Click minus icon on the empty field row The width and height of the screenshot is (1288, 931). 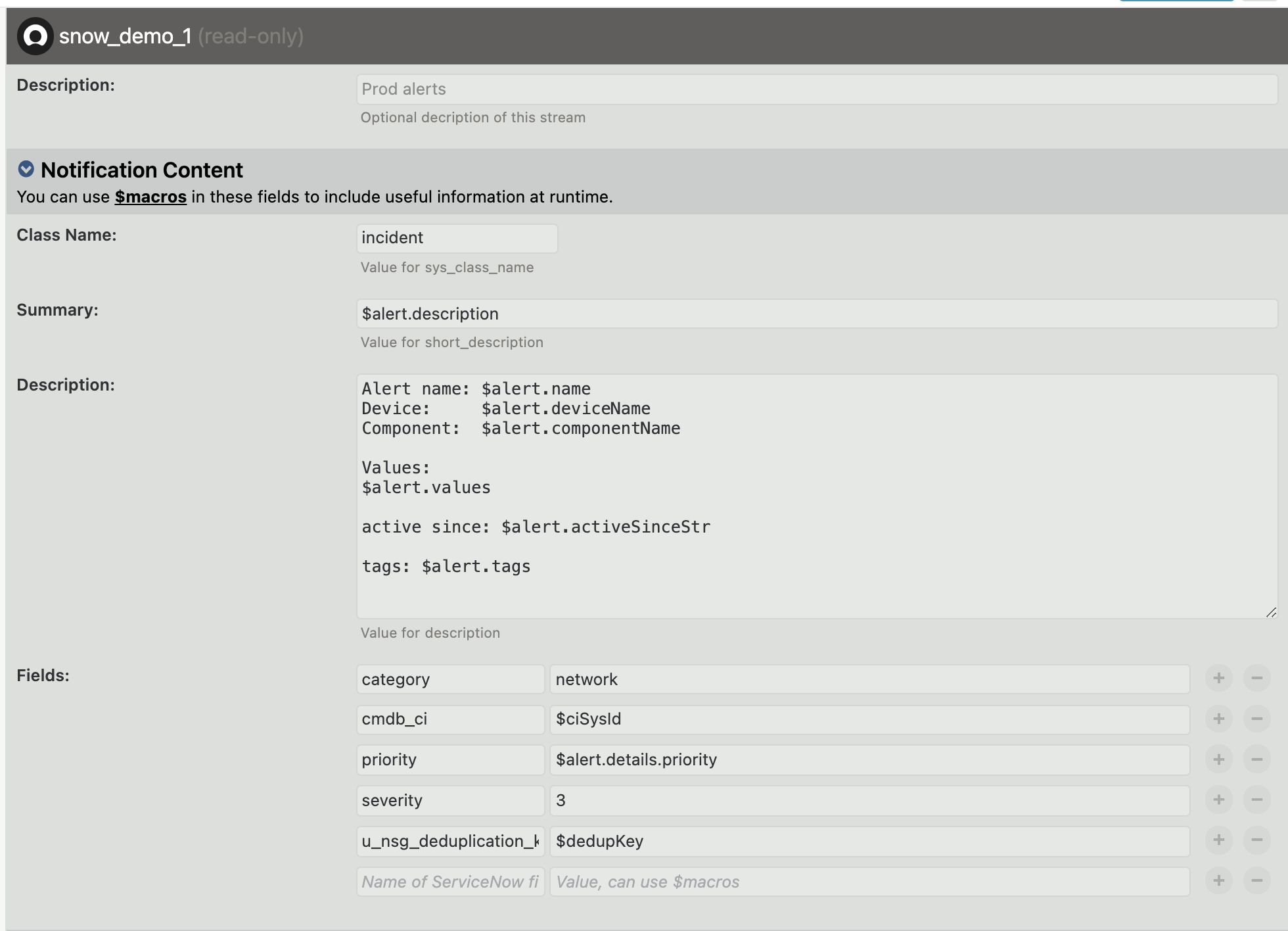pos(1256,880)
